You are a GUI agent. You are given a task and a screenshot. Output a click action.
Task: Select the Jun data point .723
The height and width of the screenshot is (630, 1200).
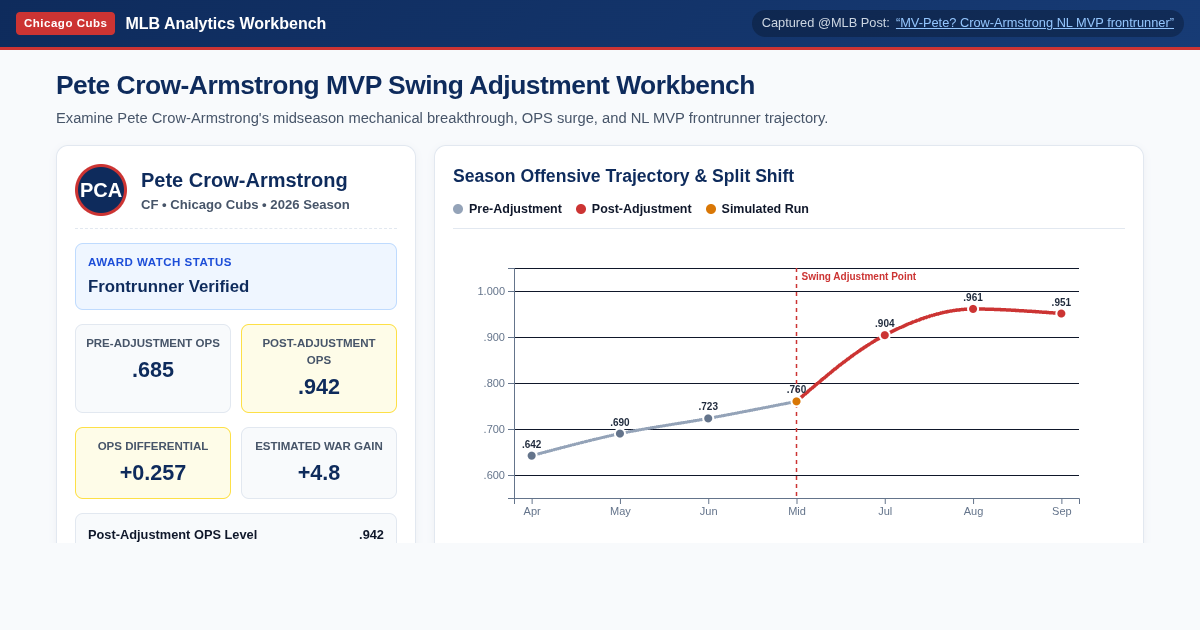tap(708, 419)
